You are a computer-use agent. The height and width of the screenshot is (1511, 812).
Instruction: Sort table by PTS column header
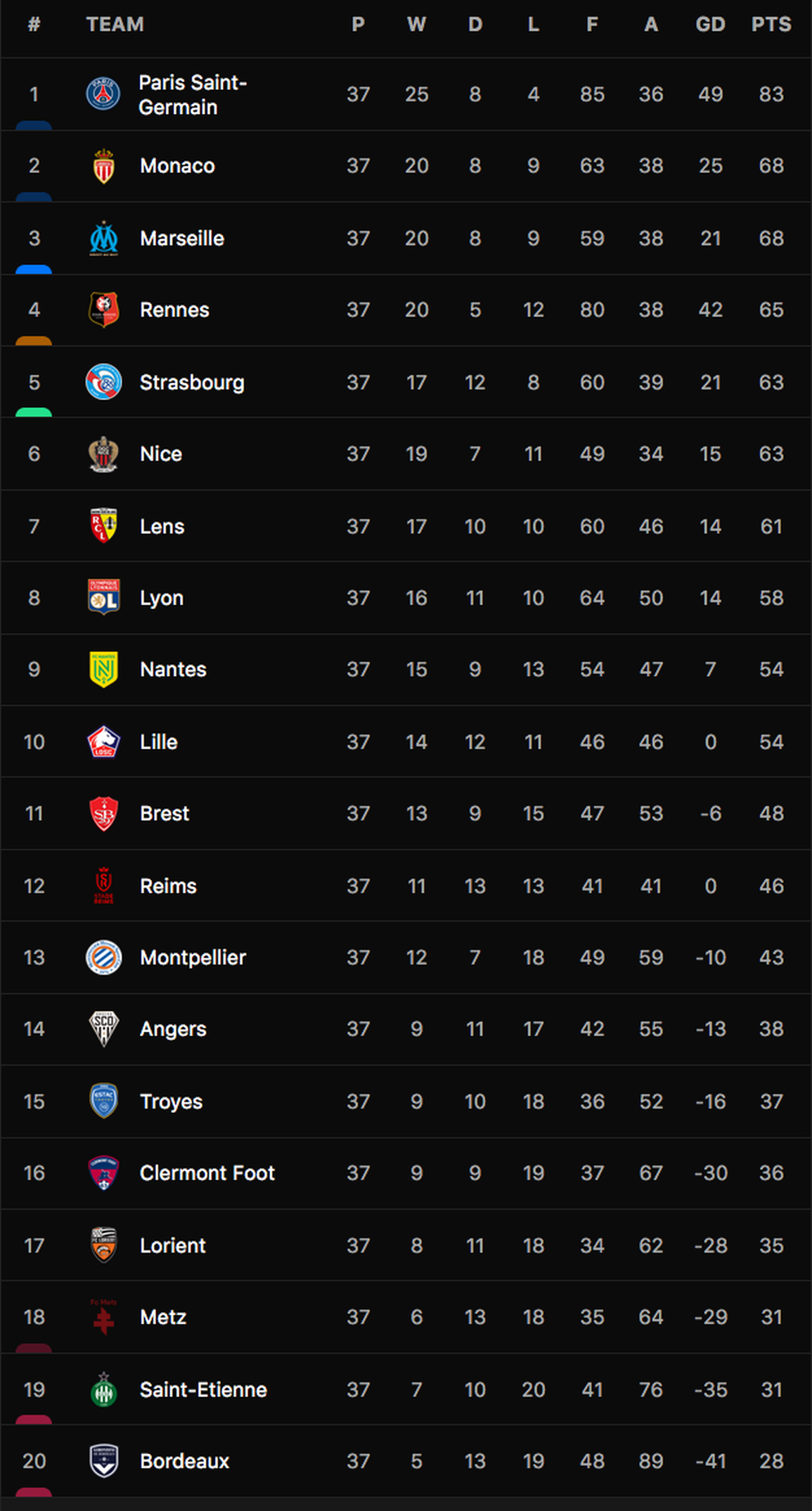click(x=771, y=25)
